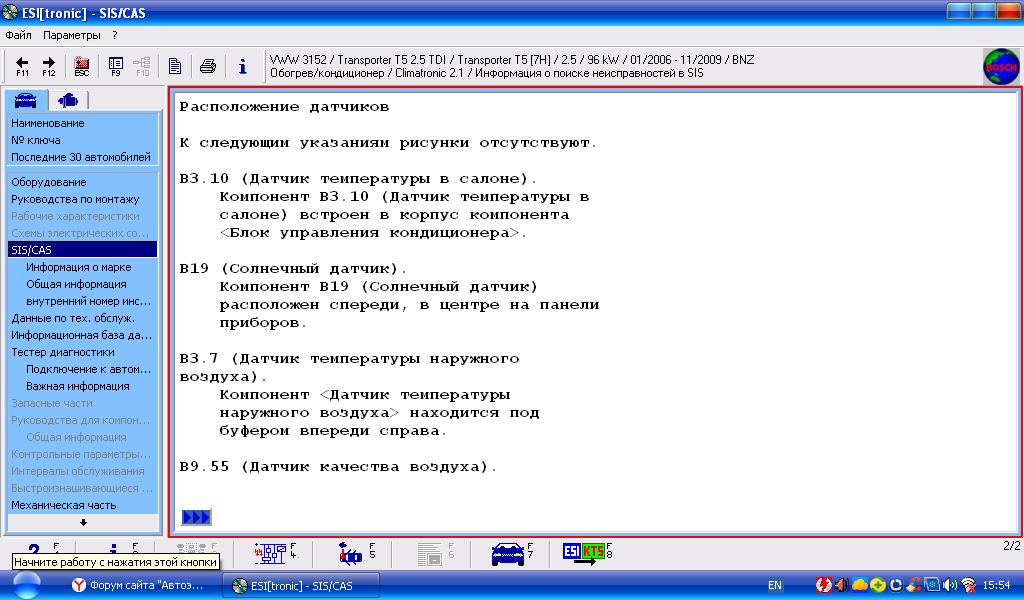Click the wireless network tray icon
This screenshot has height=600, width=1024.
pos(968,585)
